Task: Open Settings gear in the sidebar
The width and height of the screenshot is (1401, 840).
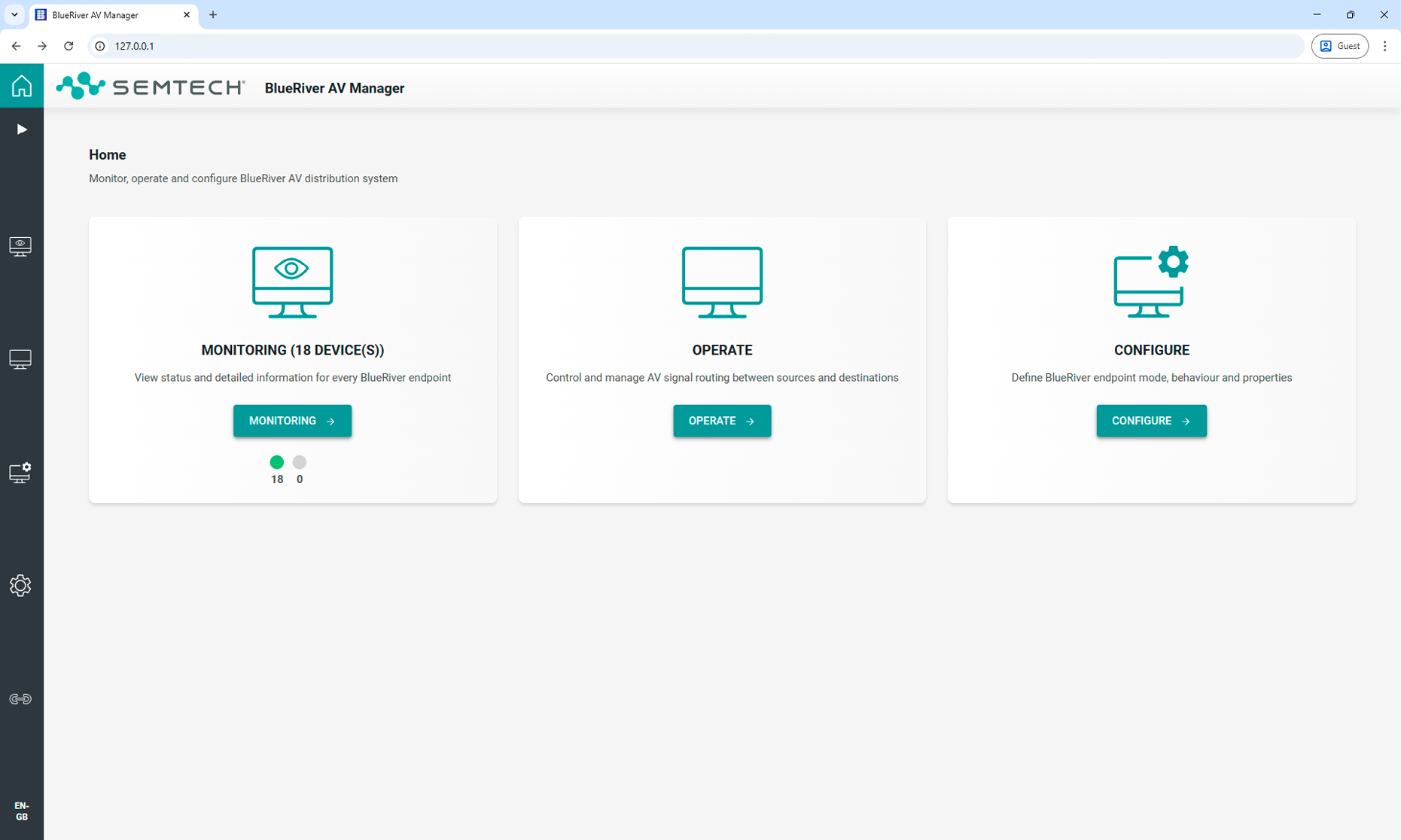Action: [x=20, y=586]
